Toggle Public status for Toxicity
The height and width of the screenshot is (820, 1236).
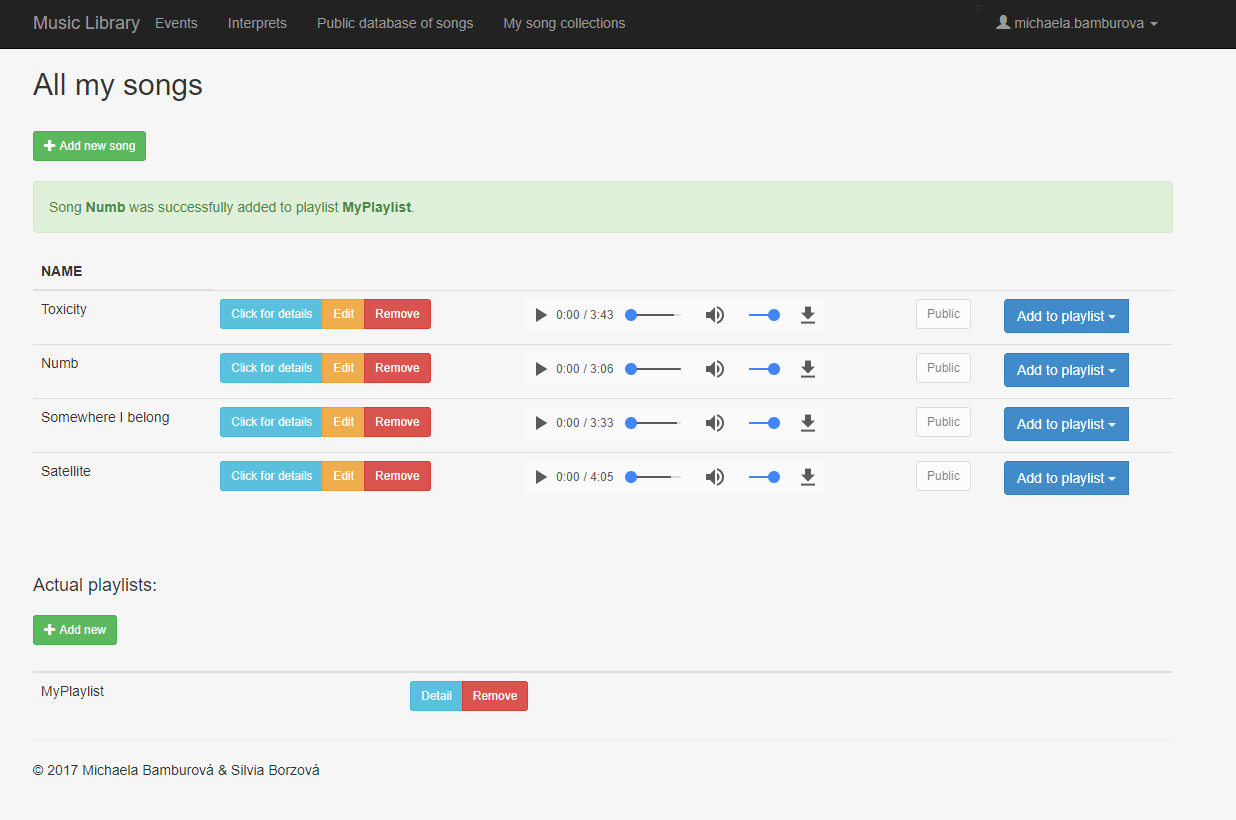[943, 314]
